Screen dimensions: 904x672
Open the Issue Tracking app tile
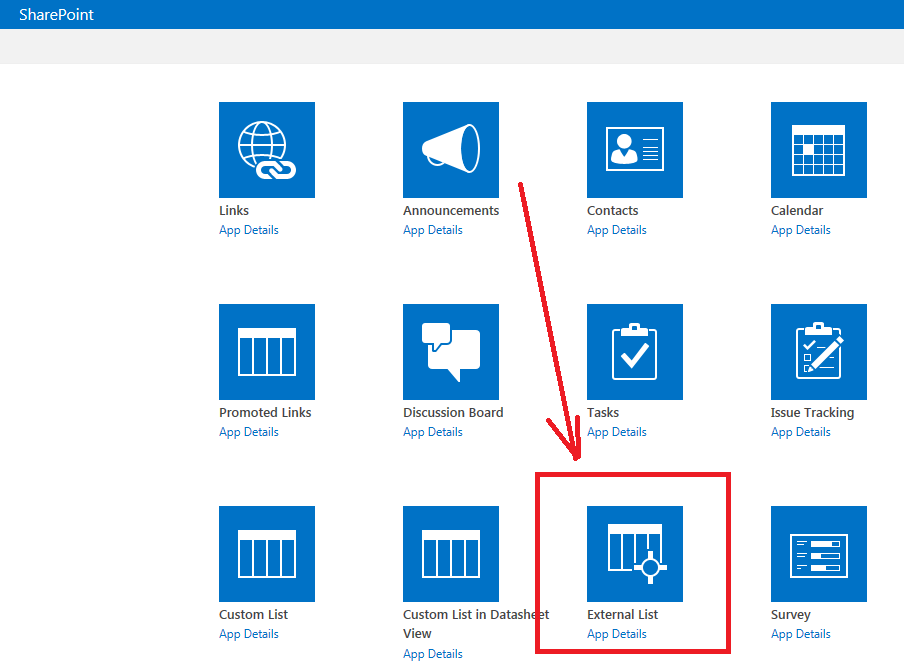[x=818, y=352]
